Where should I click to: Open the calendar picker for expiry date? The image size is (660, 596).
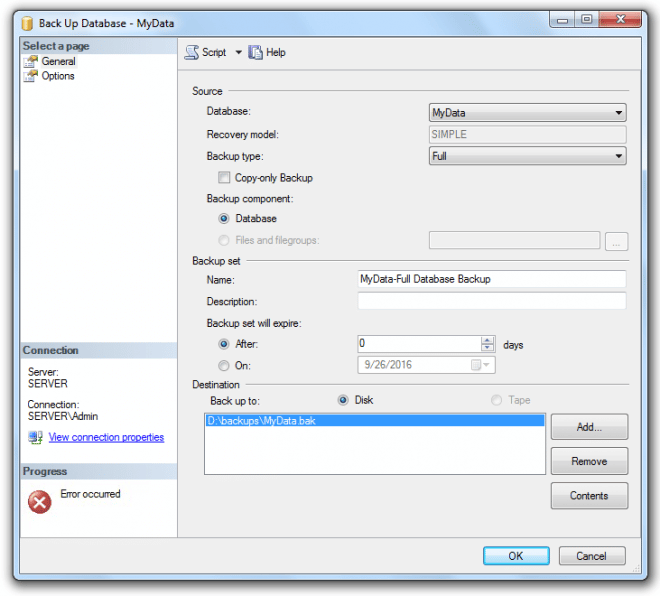480,365
